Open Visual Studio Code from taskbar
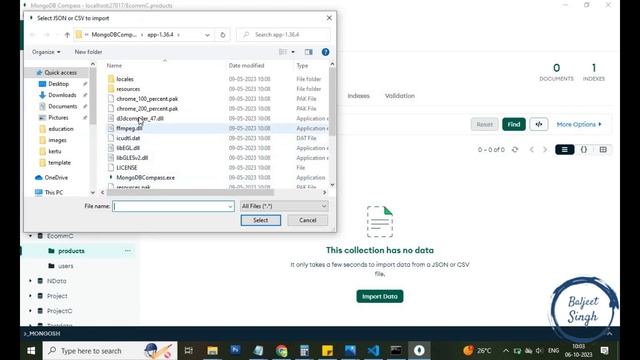Viewport: 640px width, 360px height. [373, 351]
